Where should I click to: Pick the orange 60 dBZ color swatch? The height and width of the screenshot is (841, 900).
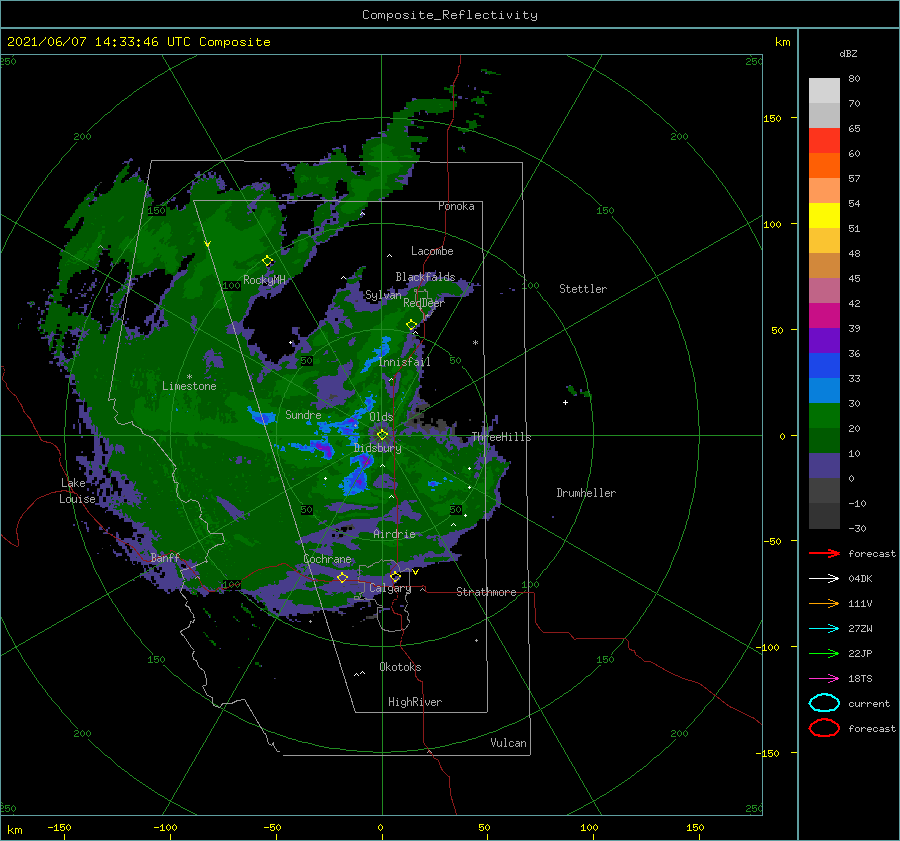(x=824, y=165)
